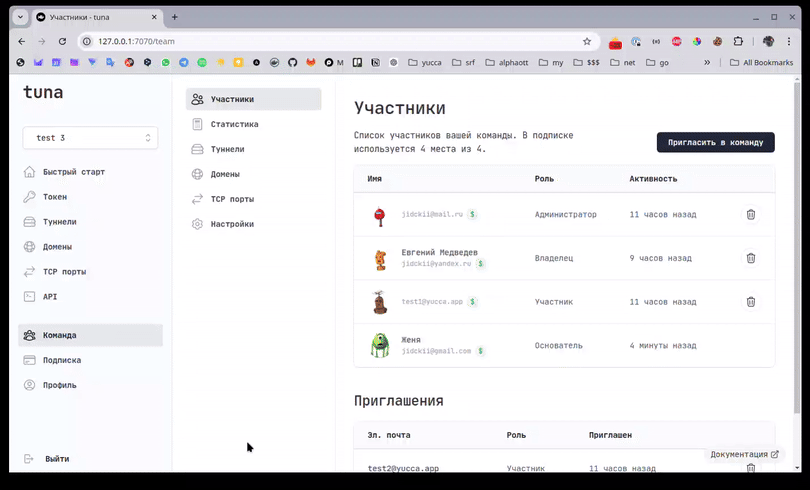Click green badge next to jidck11@gmail.com
The image size is (810, 490).
481,351
